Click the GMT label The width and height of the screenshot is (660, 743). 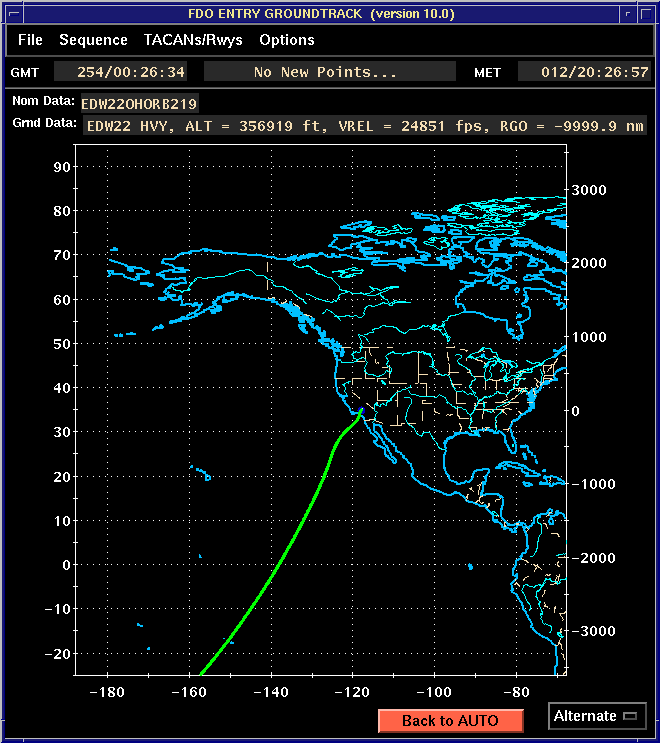tap(25, 72)
